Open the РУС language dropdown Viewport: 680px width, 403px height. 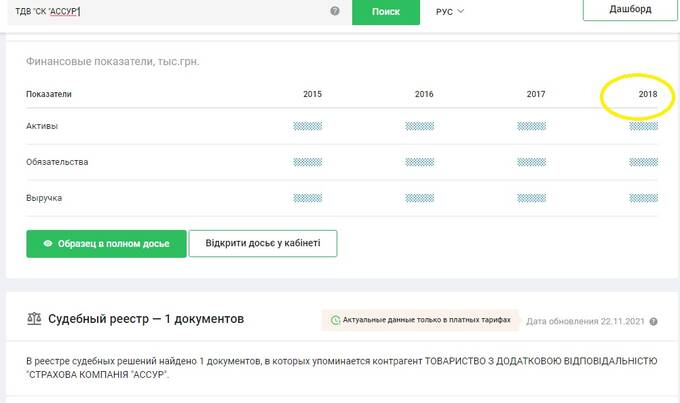click(450, 12)
